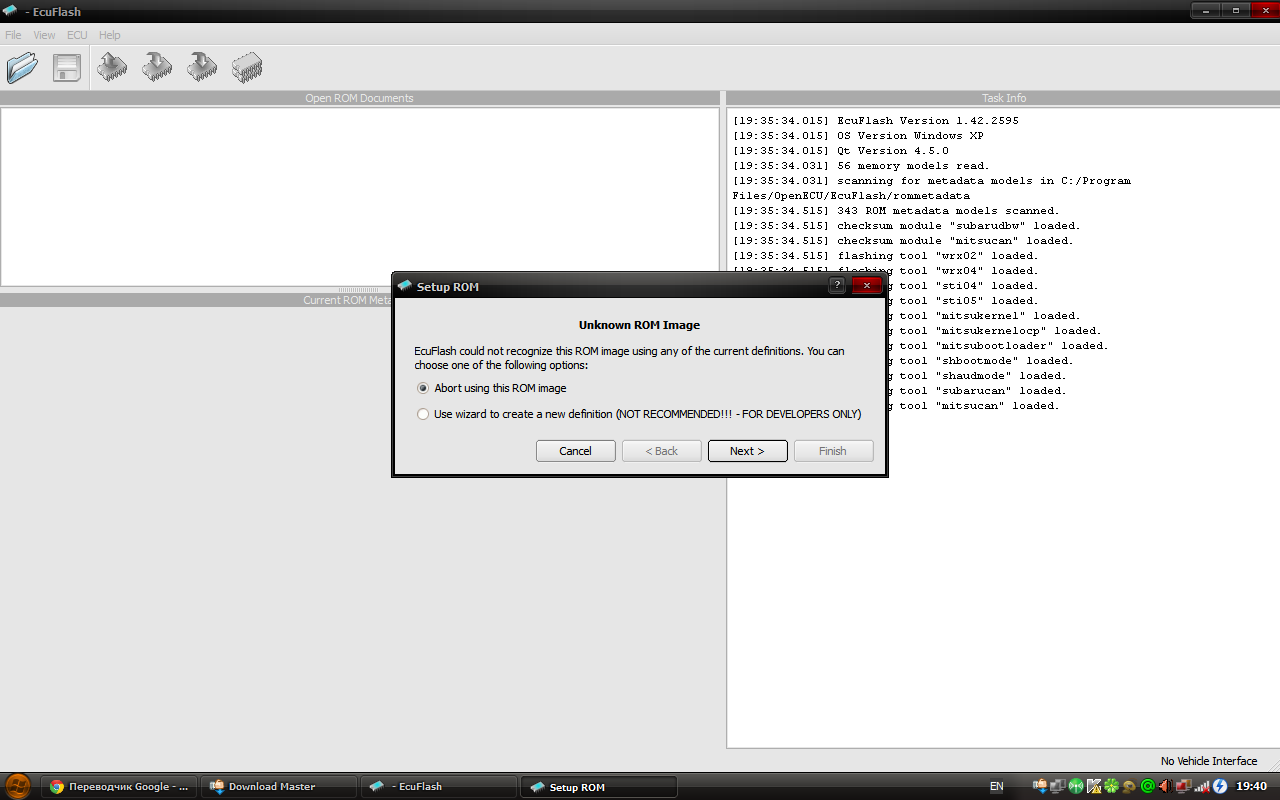Click the Write to ECU chip icon

point(157,67)
